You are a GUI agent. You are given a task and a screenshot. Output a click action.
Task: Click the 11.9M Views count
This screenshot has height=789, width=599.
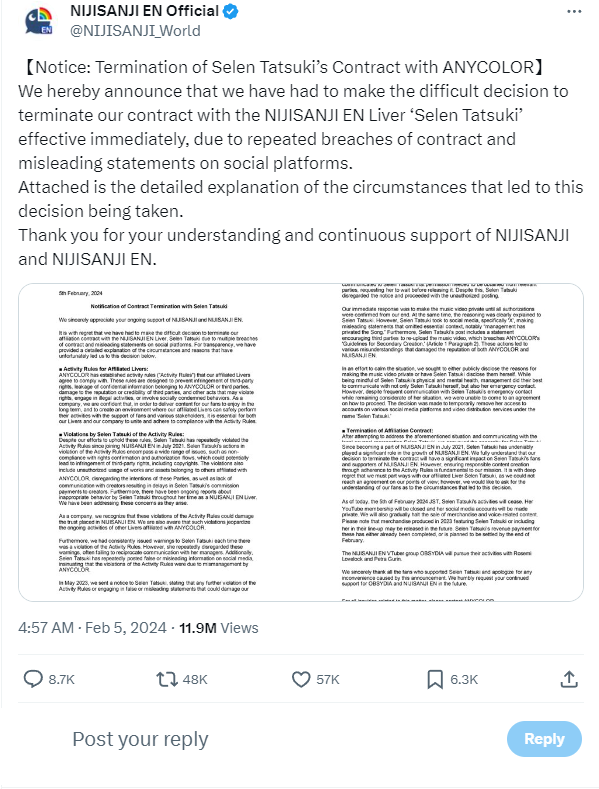tap(218, 628)
